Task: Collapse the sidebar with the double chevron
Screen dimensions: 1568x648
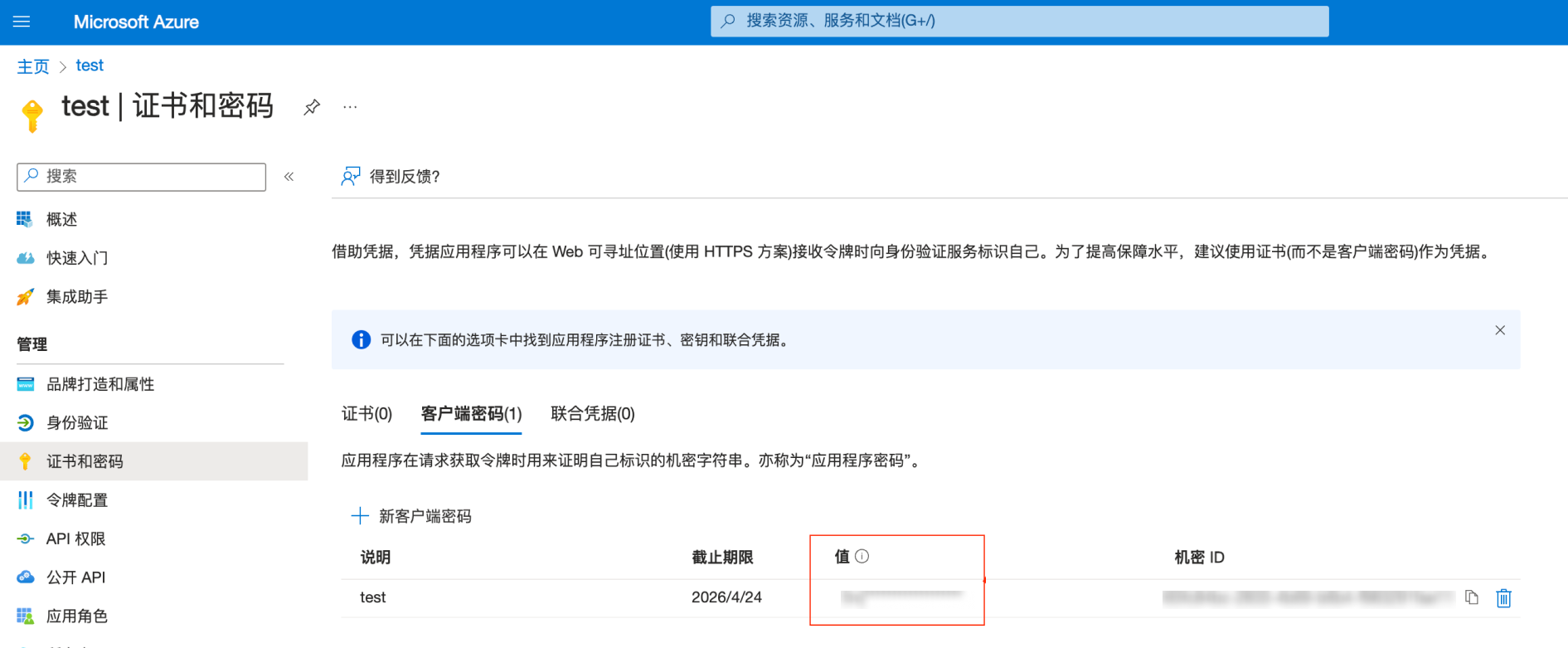Action: (289, 177)
